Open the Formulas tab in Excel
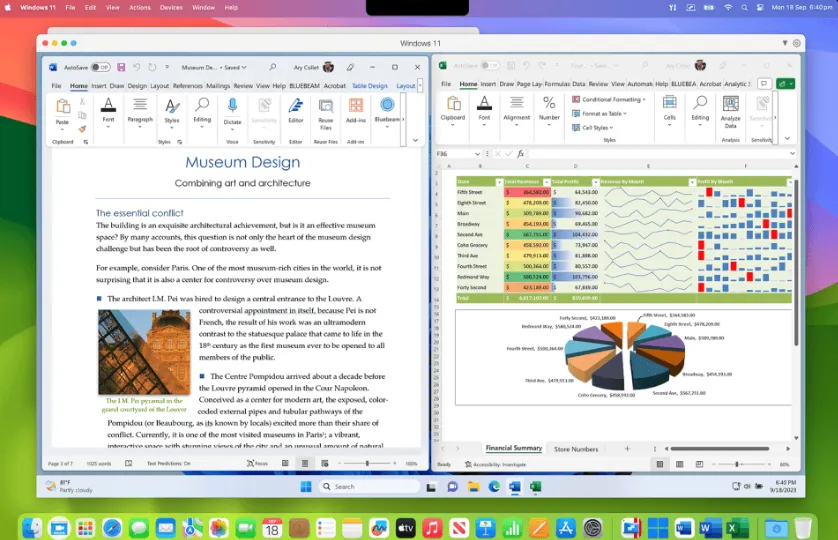This screenshot has width=838, height=540. [x=557, y=84]
